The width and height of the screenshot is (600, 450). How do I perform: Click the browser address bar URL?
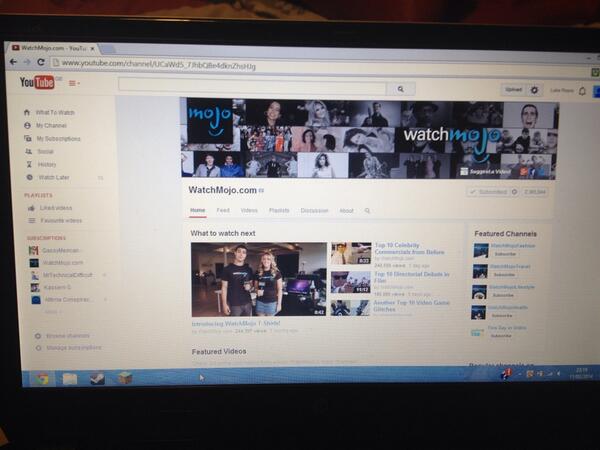tap(158, 64)
